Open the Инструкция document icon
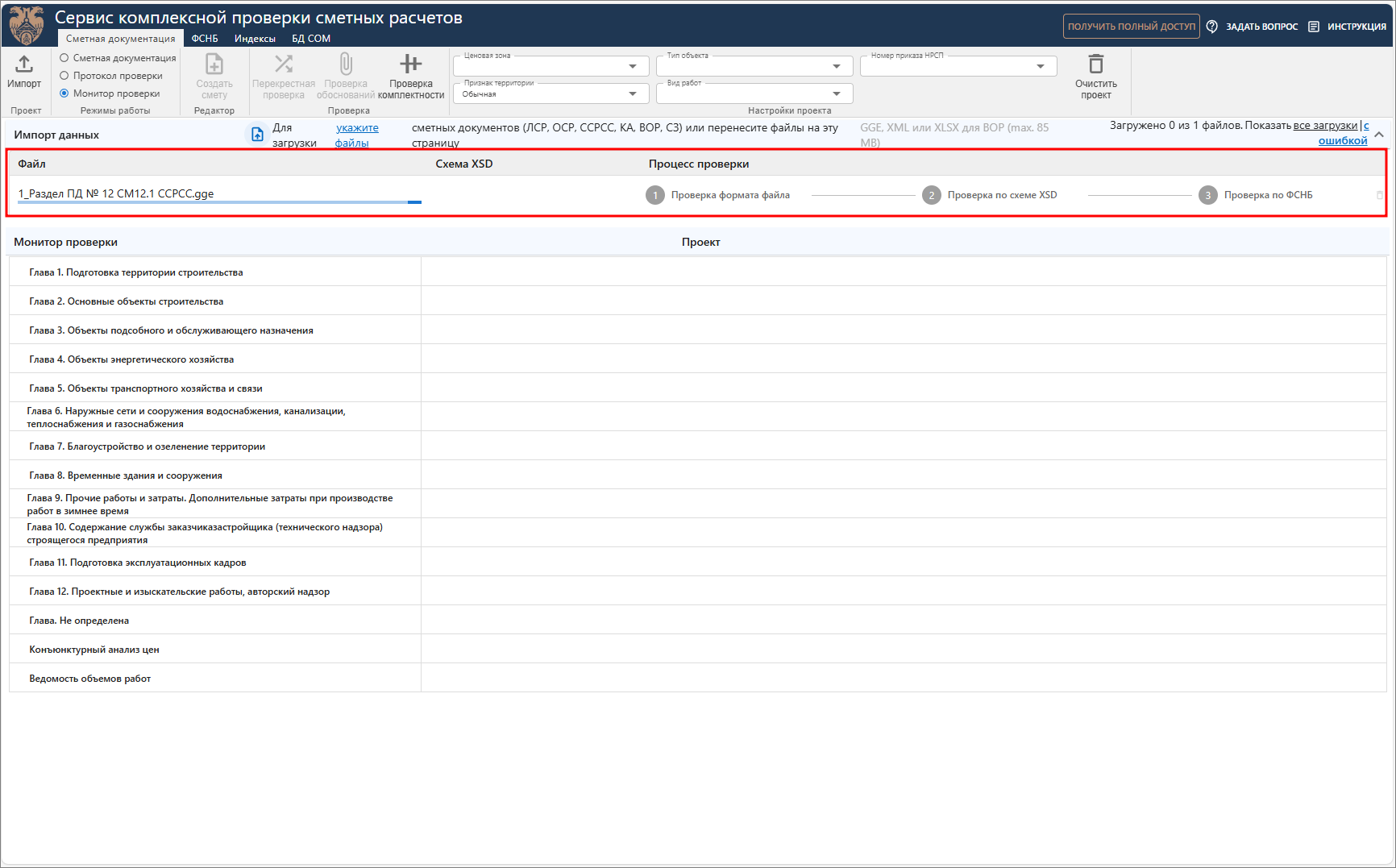The width and height of the screenshot is (1396, 868). coord(1314,27)
